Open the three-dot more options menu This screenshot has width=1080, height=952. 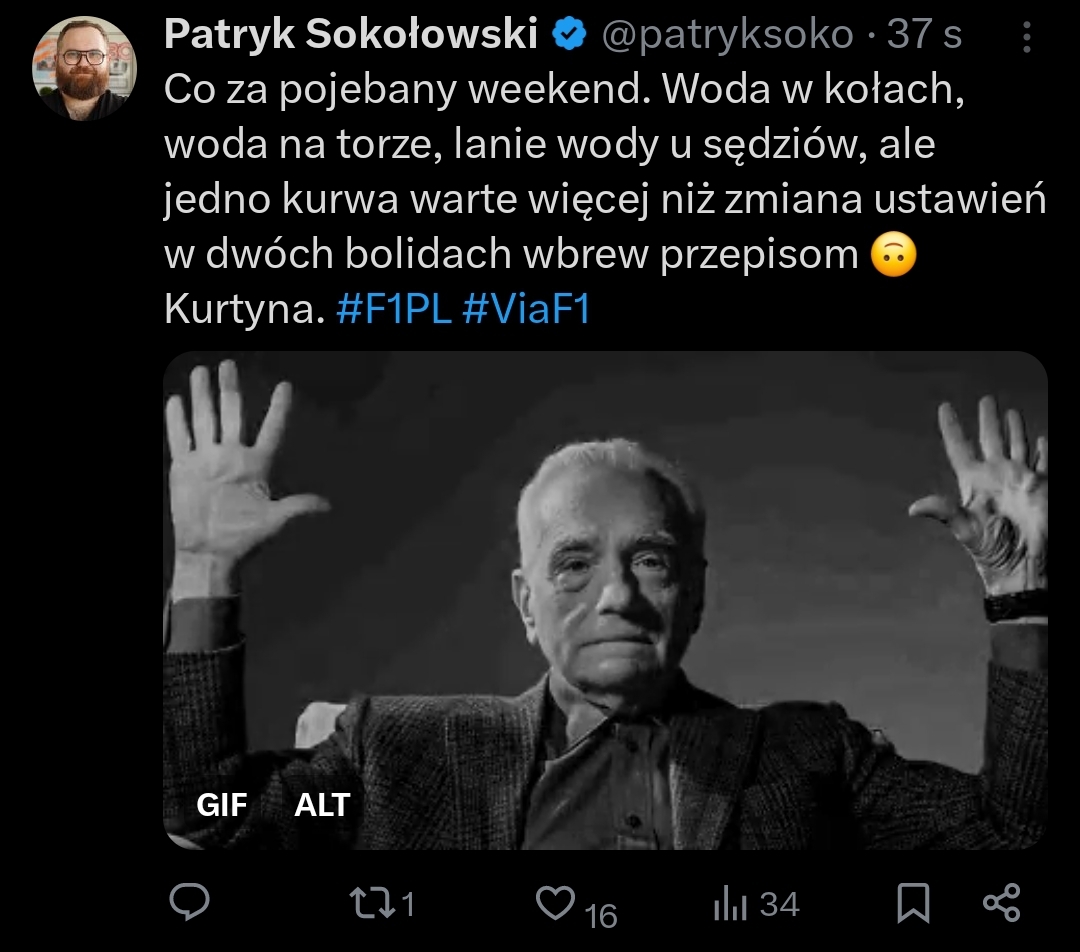(1026, 37)
